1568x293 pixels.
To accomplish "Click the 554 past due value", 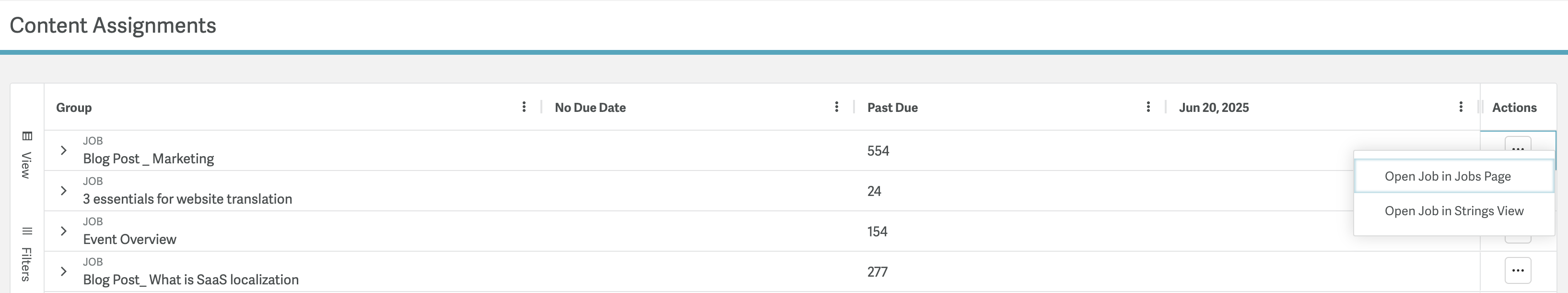I will [x=878, y=150].
